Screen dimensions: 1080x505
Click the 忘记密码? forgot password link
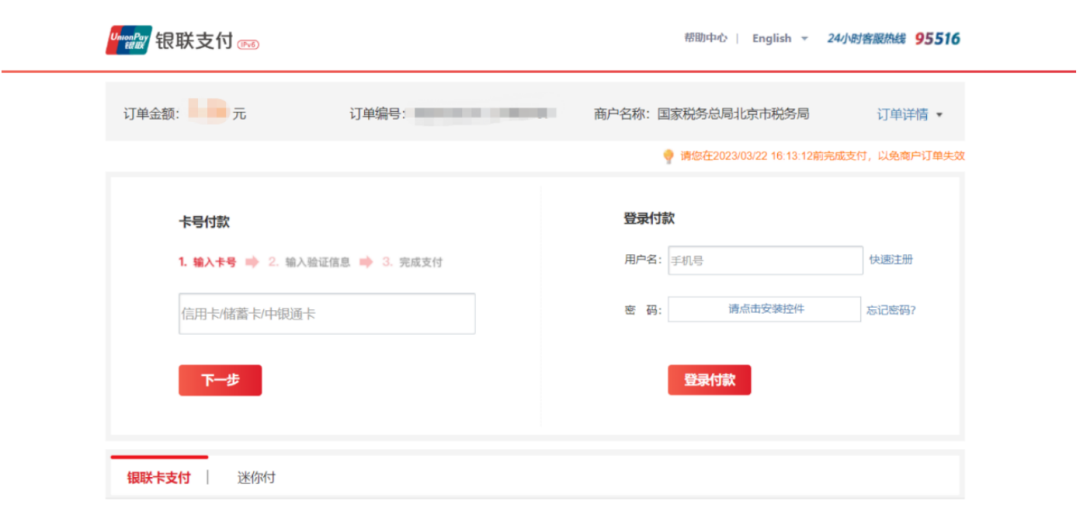891,310
